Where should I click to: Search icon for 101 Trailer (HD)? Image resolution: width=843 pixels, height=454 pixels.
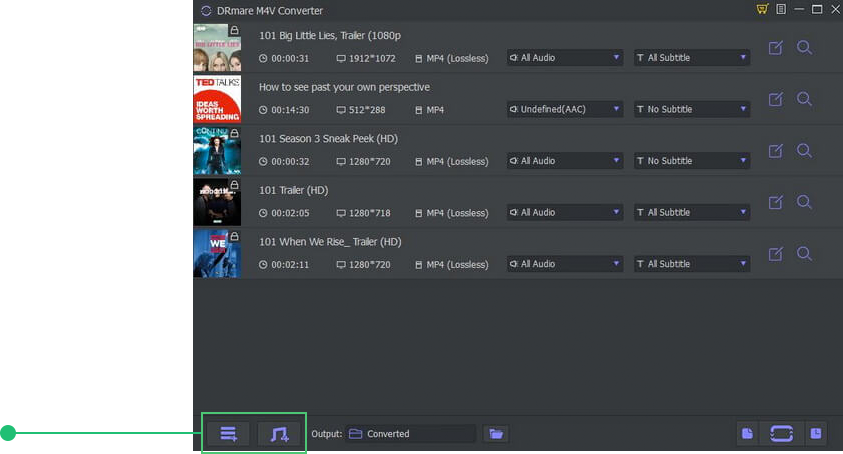[804, 202]
